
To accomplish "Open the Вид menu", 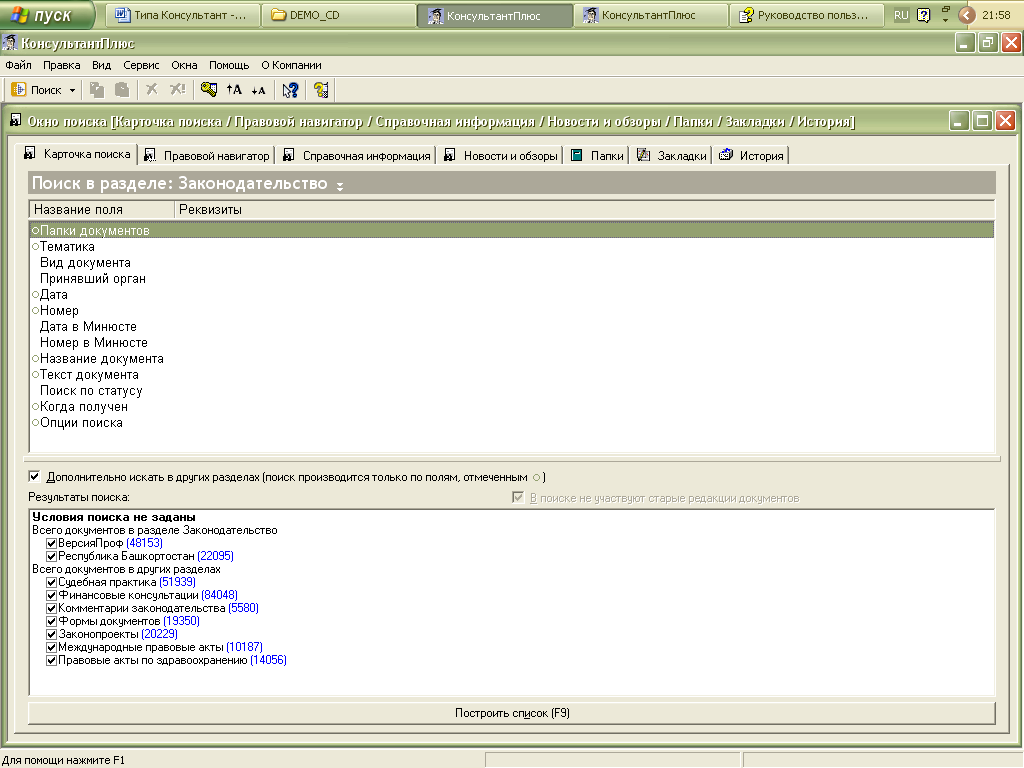I will pyautogui.click(x=101, y=65).
